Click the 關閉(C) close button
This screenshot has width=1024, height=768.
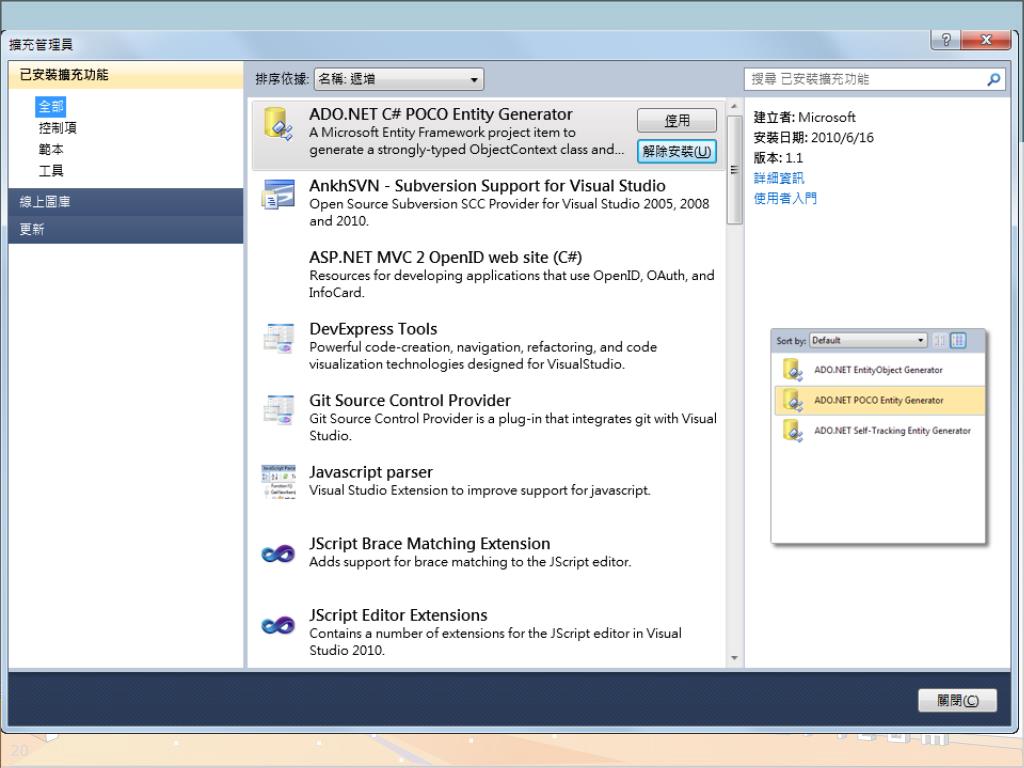pos(957,701)
